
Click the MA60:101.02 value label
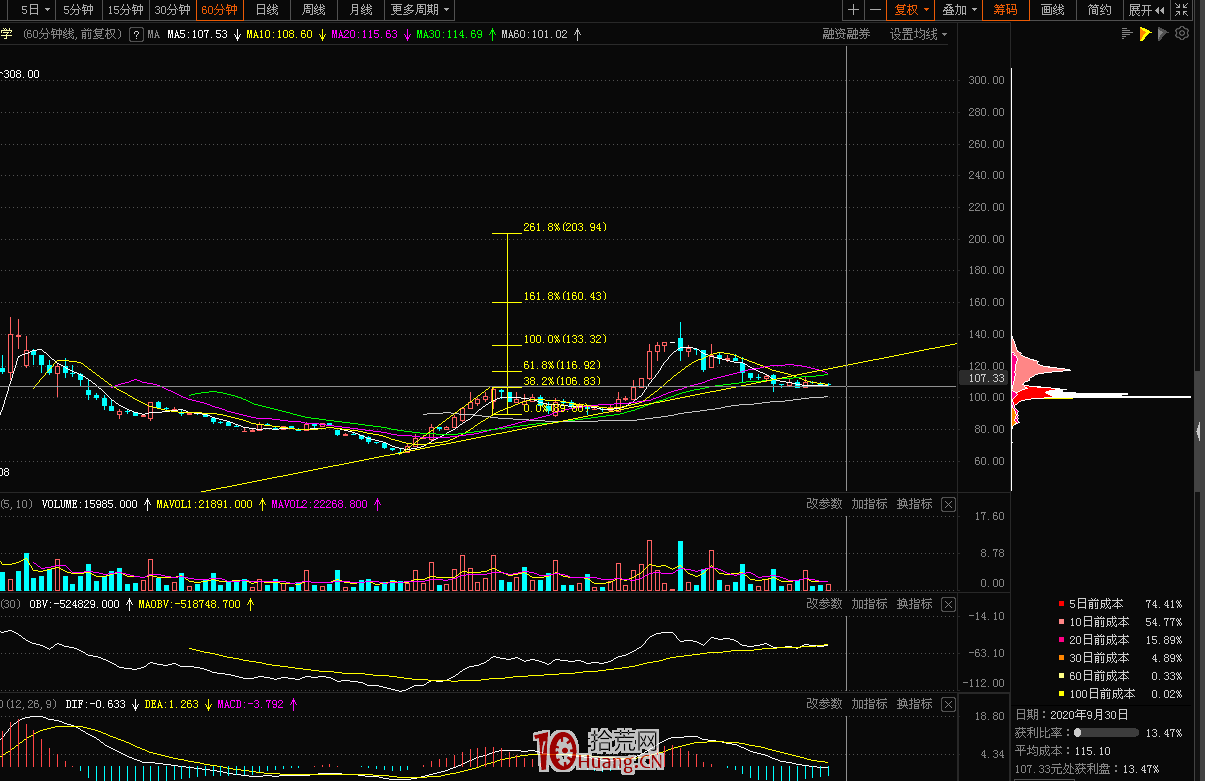[534, 34]
